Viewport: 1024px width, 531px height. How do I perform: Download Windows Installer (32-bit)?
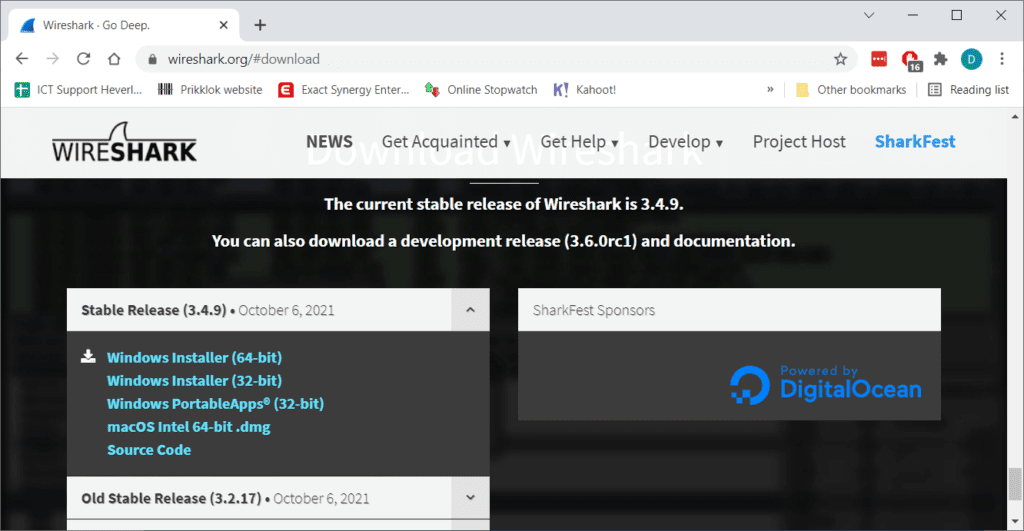pos(195,380)
